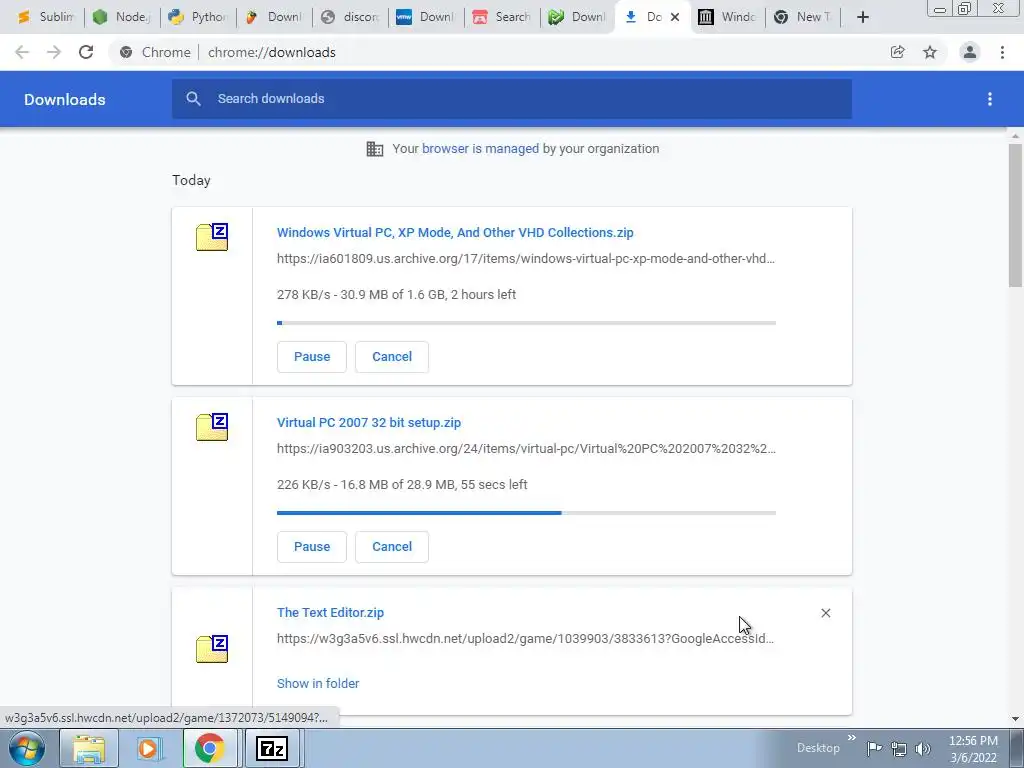
Task: Cancel the Windows Virtual PC XP Mode download
Action: [392, 357]
